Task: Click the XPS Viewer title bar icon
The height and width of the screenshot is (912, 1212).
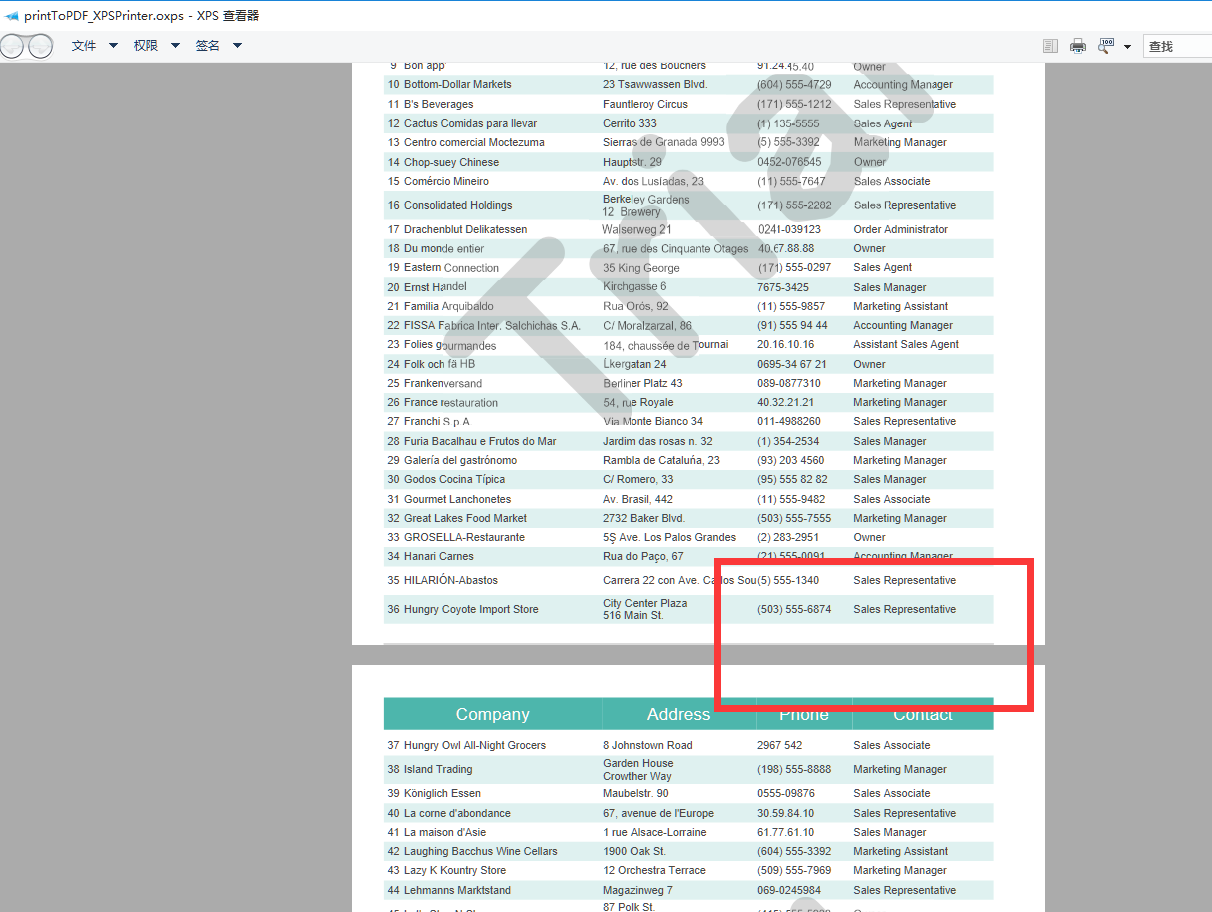Action: [x=12, y=16]
